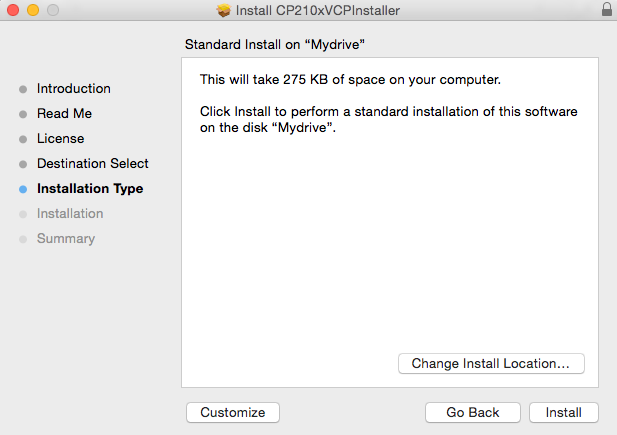Click the gray bullet beside License
Image resolution: width=617 pixels, height=435 pixels.
click(23, 139)
